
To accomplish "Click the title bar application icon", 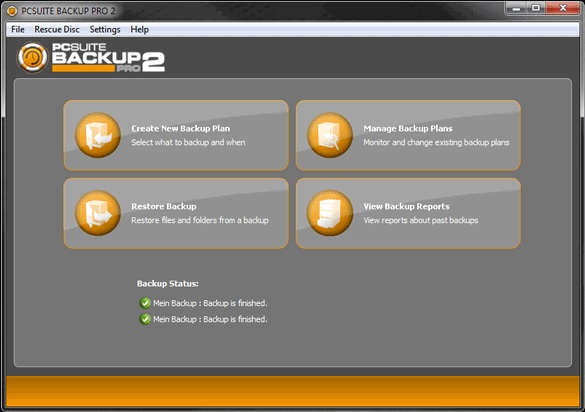I will pyautogui.click(x=12, y=11).
